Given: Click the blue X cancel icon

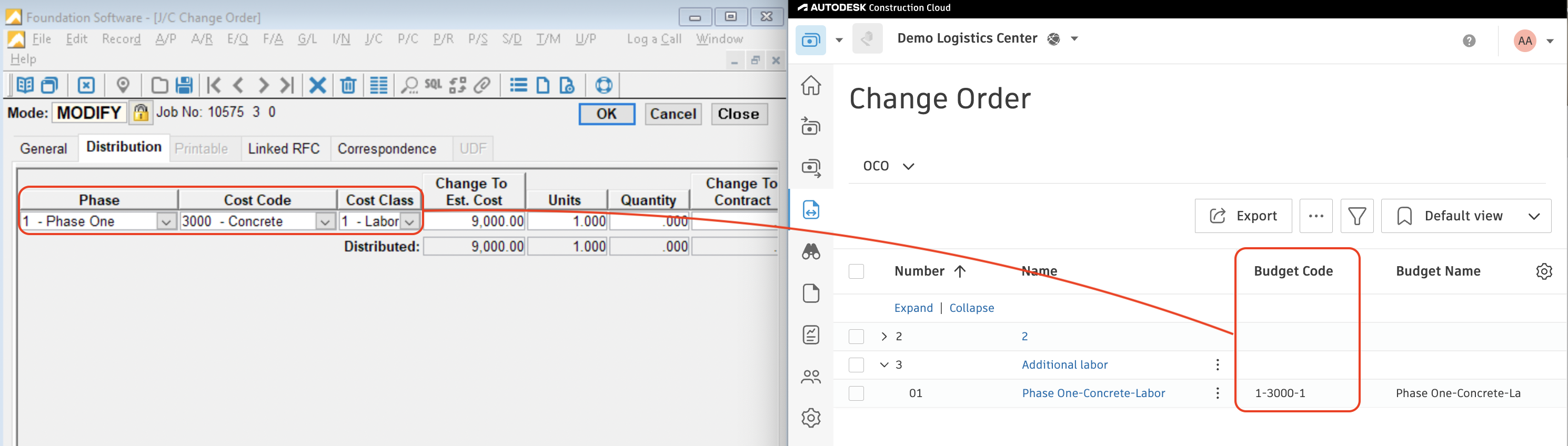Looking at the screenshot, I should click(318, 85).
